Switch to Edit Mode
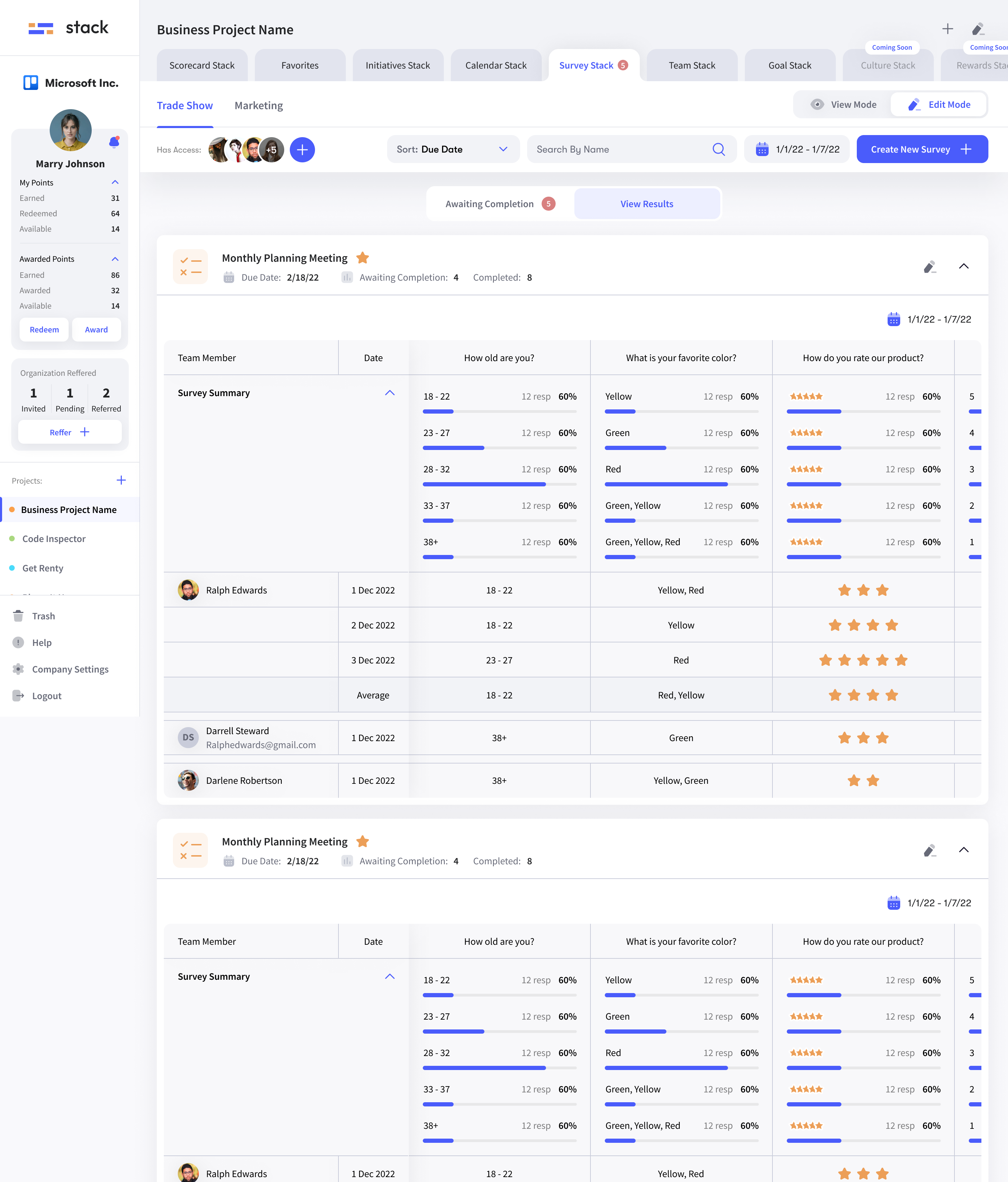 (938, 104)
